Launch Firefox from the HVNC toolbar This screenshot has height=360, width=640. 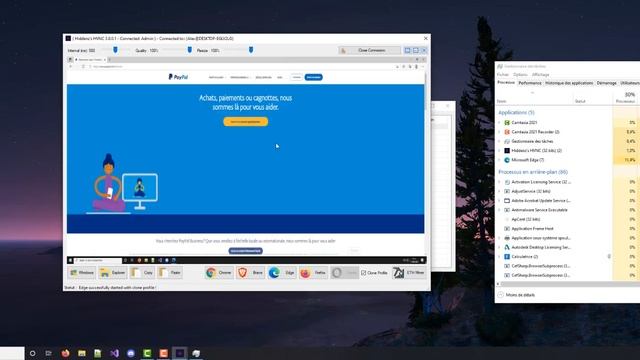click(313, 273)
